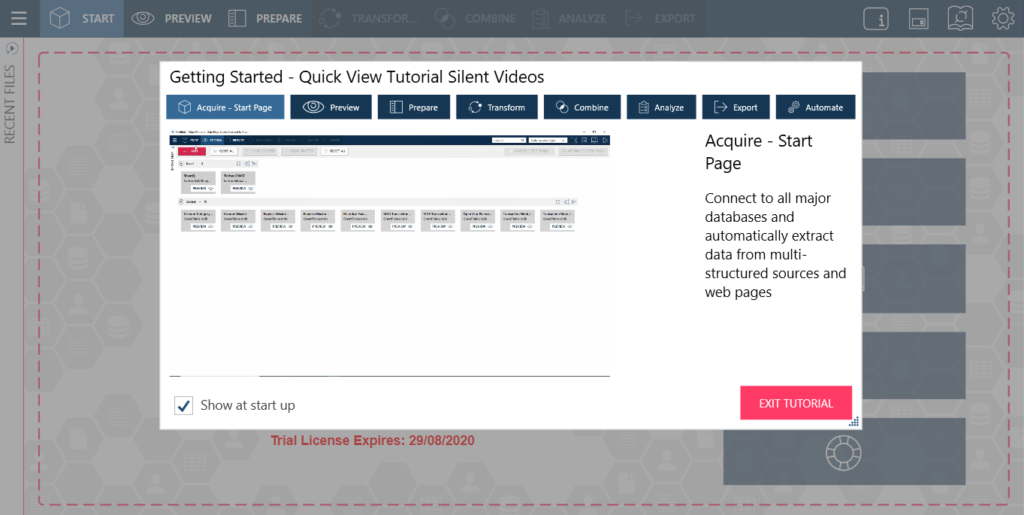Select the Export tutorial in the dialog
The width and height of the screenshot is (1024, 515).
coord(735,107)
